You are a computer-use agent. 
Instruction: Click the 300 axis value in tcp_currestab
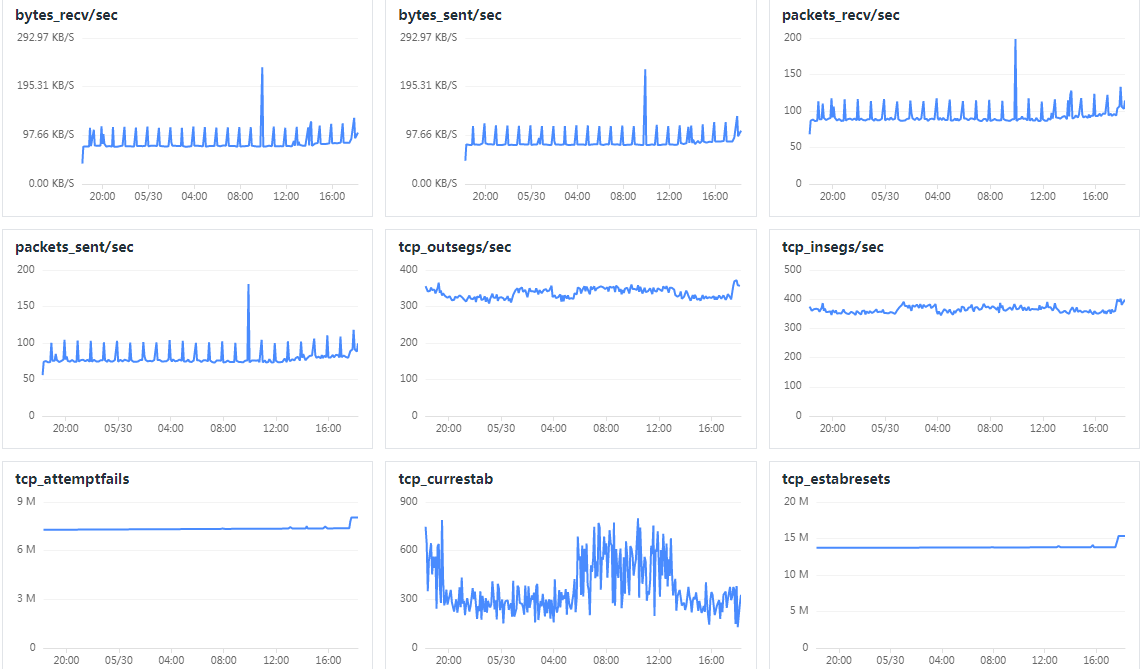[x=409, y=599]
